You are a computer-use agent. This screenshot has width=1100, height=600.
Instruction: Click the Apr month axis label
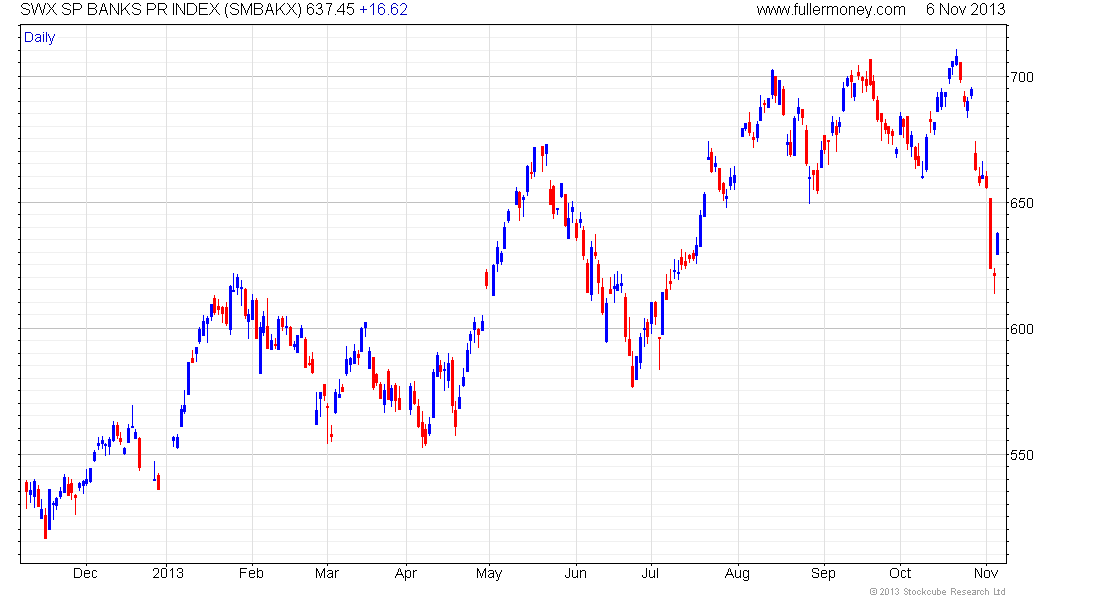[x=405, y=574]
